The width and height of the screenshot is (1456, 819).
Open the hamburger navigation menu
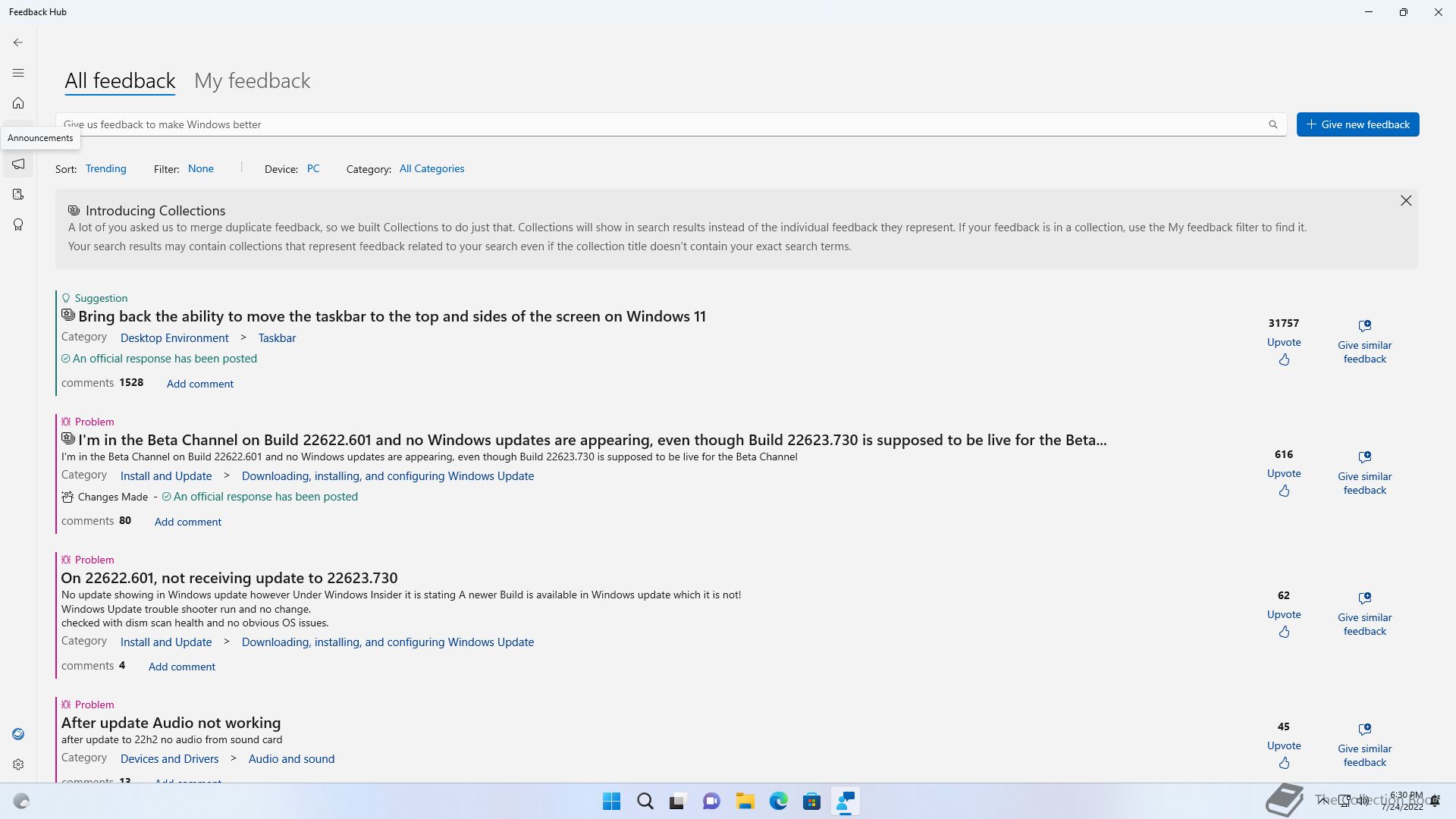coord(18,73)
